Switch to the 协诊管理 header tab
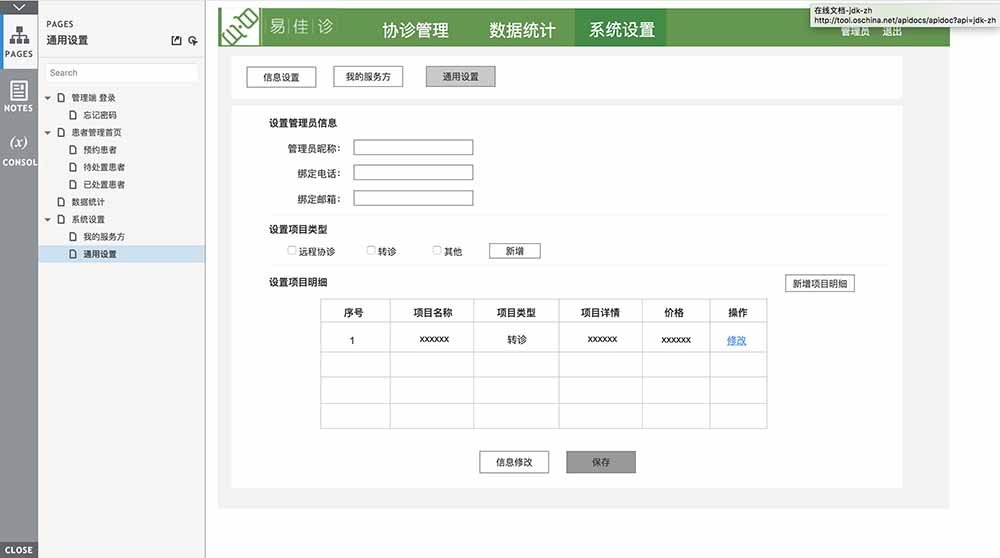This screenshot has height=558, width=1000. click(415, 30)
